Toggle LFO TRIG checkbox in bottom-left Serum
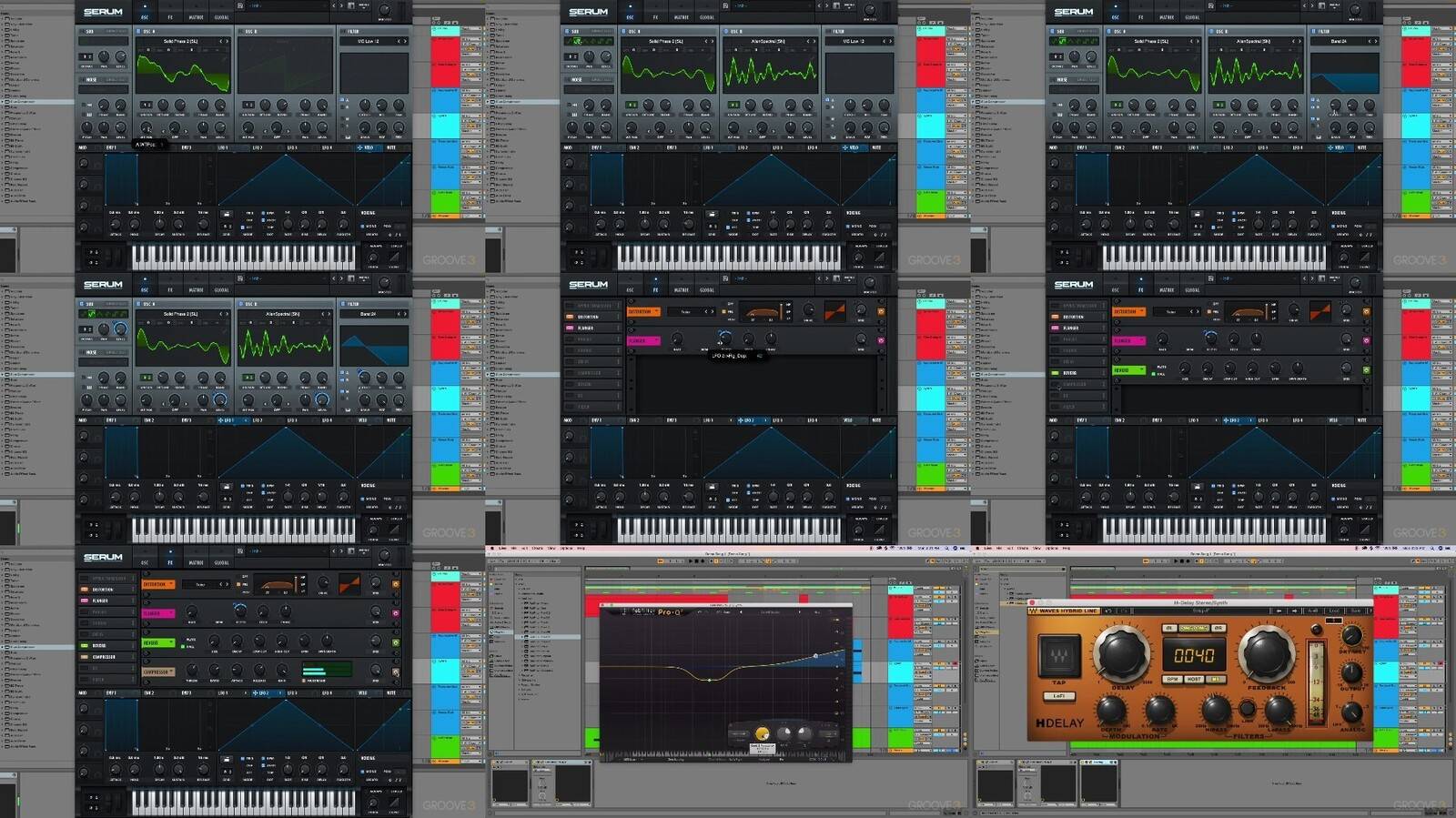Screen dimensions: 1456x818 tap(244, 759)
